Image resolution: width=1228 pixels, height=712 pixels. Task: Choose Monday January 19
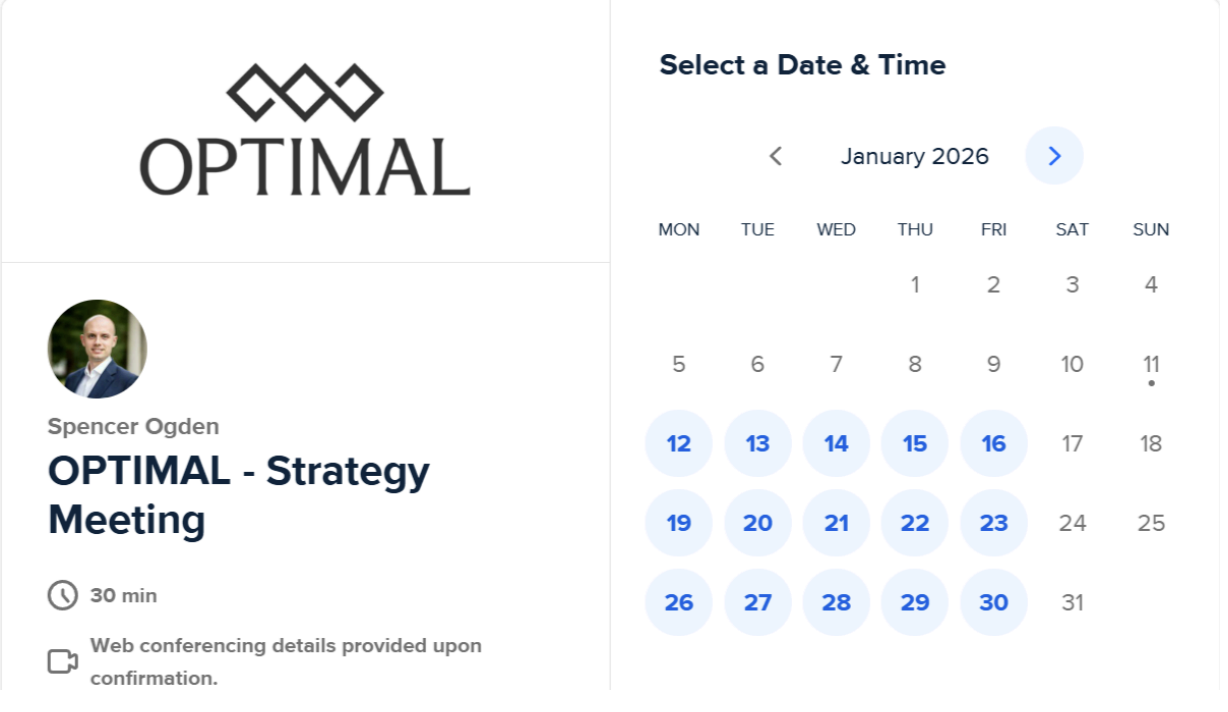click(x=679, y=523)
